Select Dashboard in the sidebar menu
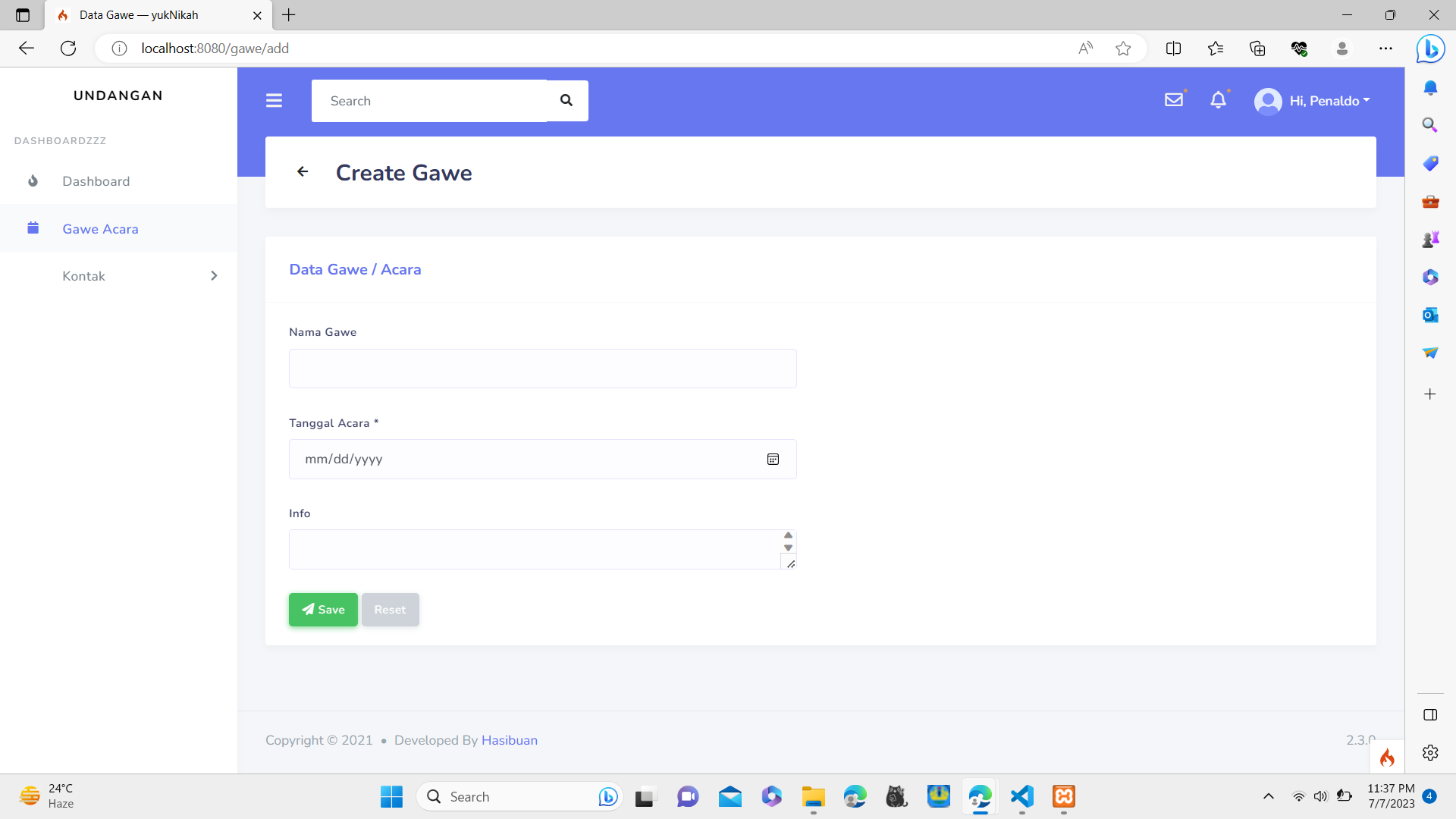Viewport: 1456px width, 819px height. (96, 181)
